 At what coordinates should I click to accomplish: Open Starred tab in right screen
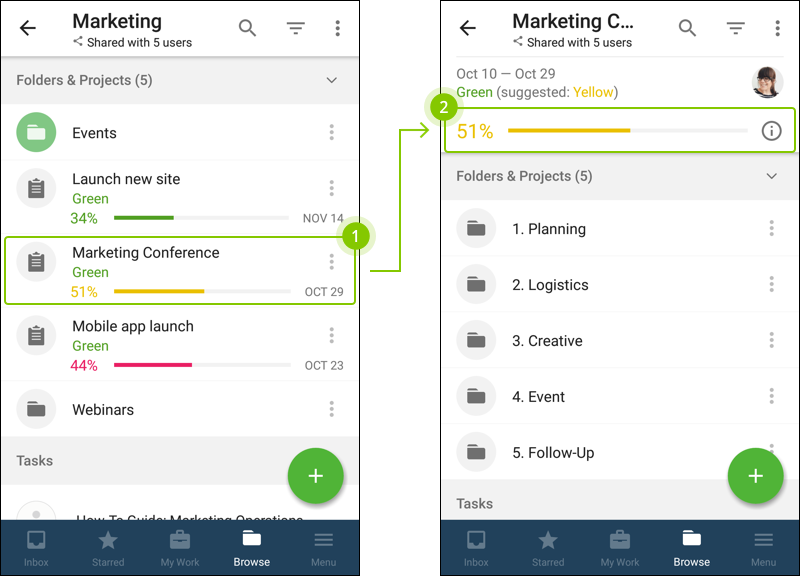547,548
